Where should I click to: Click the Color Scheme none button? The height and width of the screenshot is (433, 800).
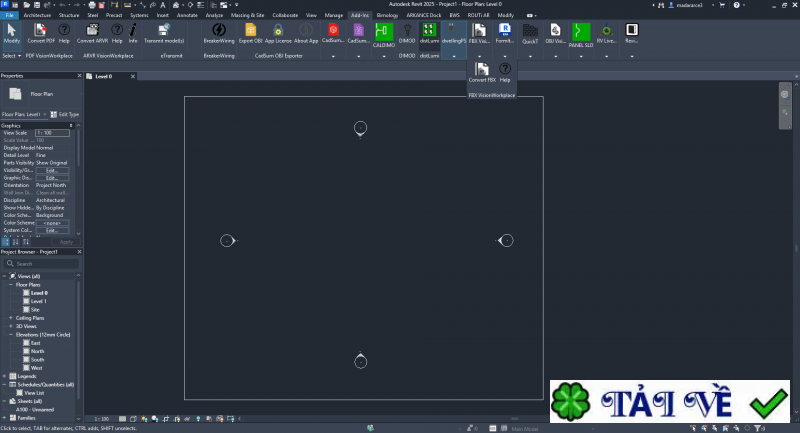(52, 223)
